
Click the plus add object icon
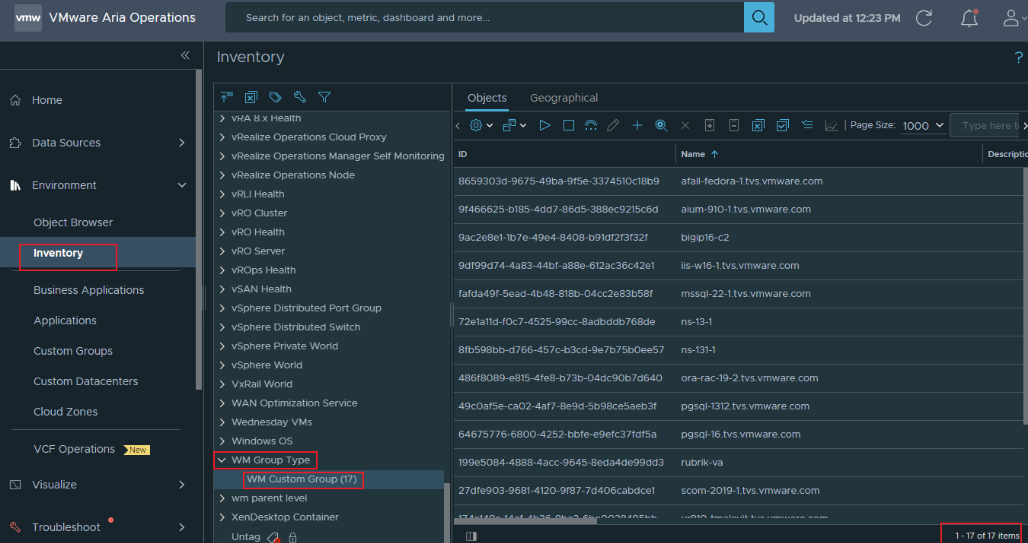637,125
